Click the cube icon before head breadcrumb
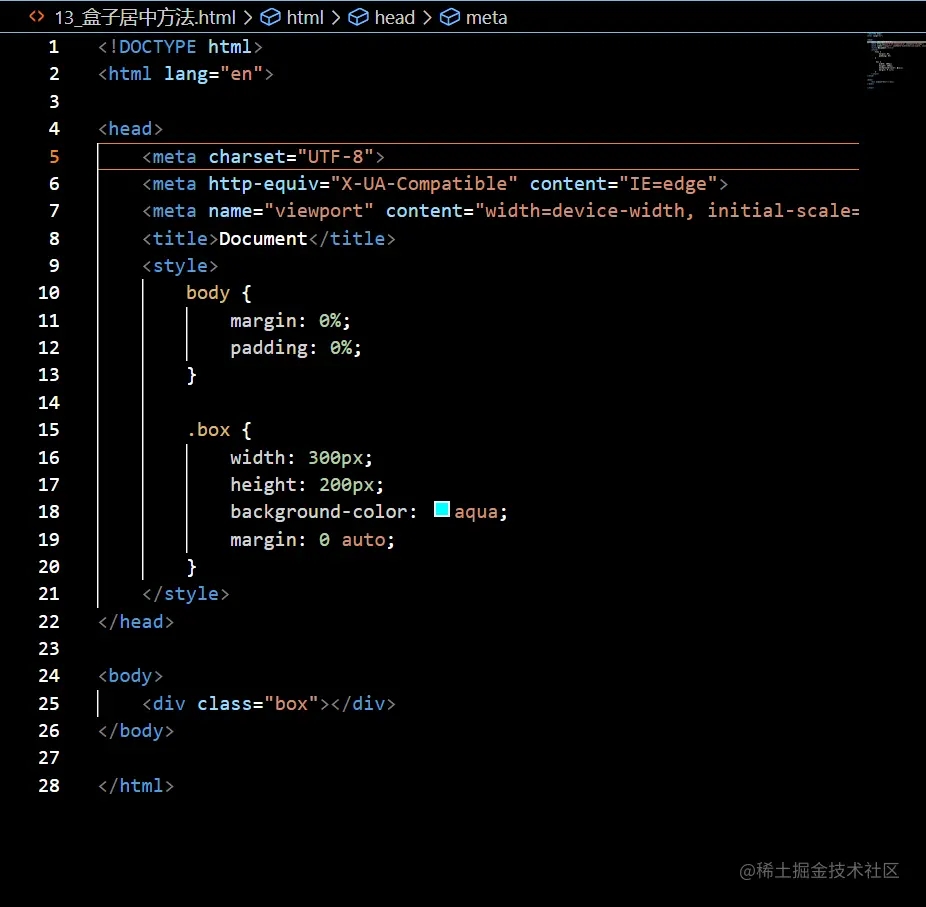 (358, 18)
